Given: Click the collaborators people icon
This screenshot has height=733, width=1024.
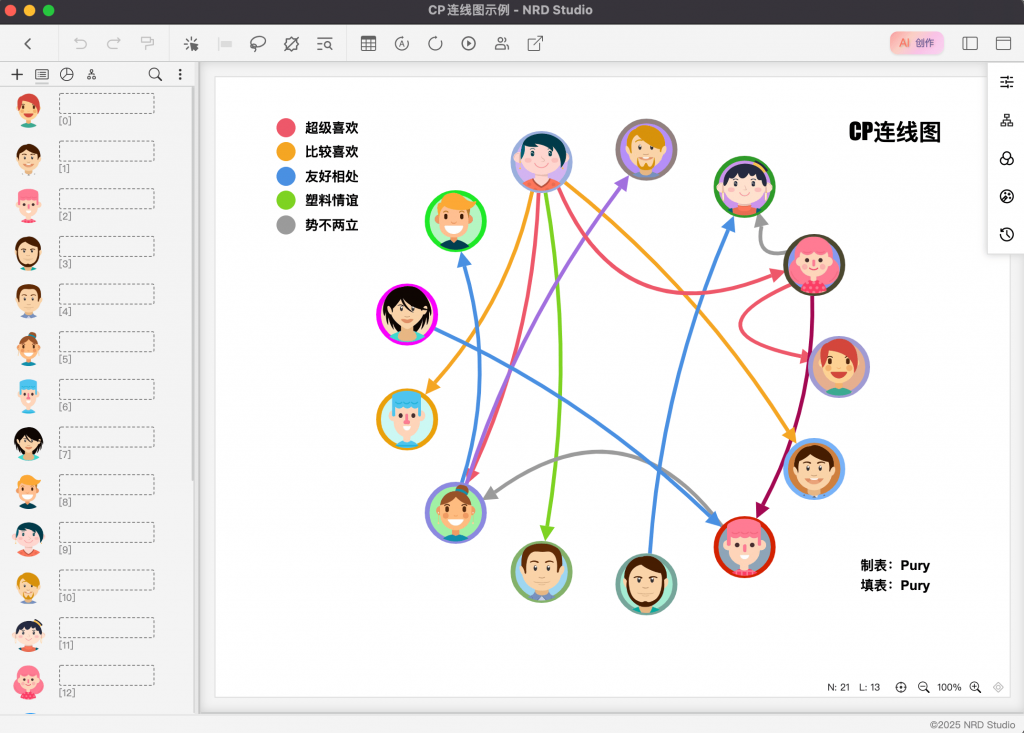Looking at the screenshot, I should point(501,44).
